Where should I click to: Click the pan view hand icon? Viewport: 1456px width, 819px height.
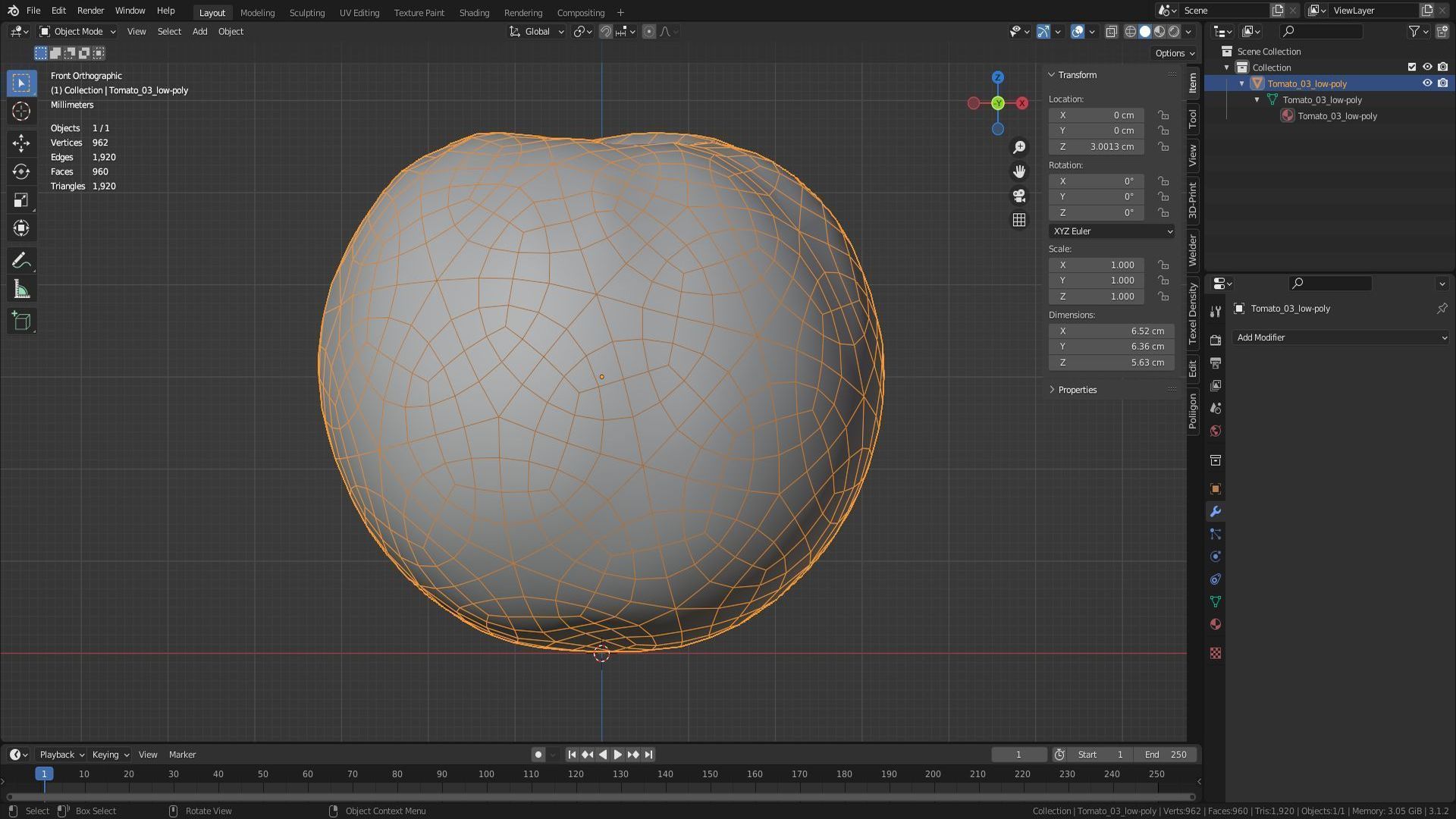click(x=1019, y=171)
